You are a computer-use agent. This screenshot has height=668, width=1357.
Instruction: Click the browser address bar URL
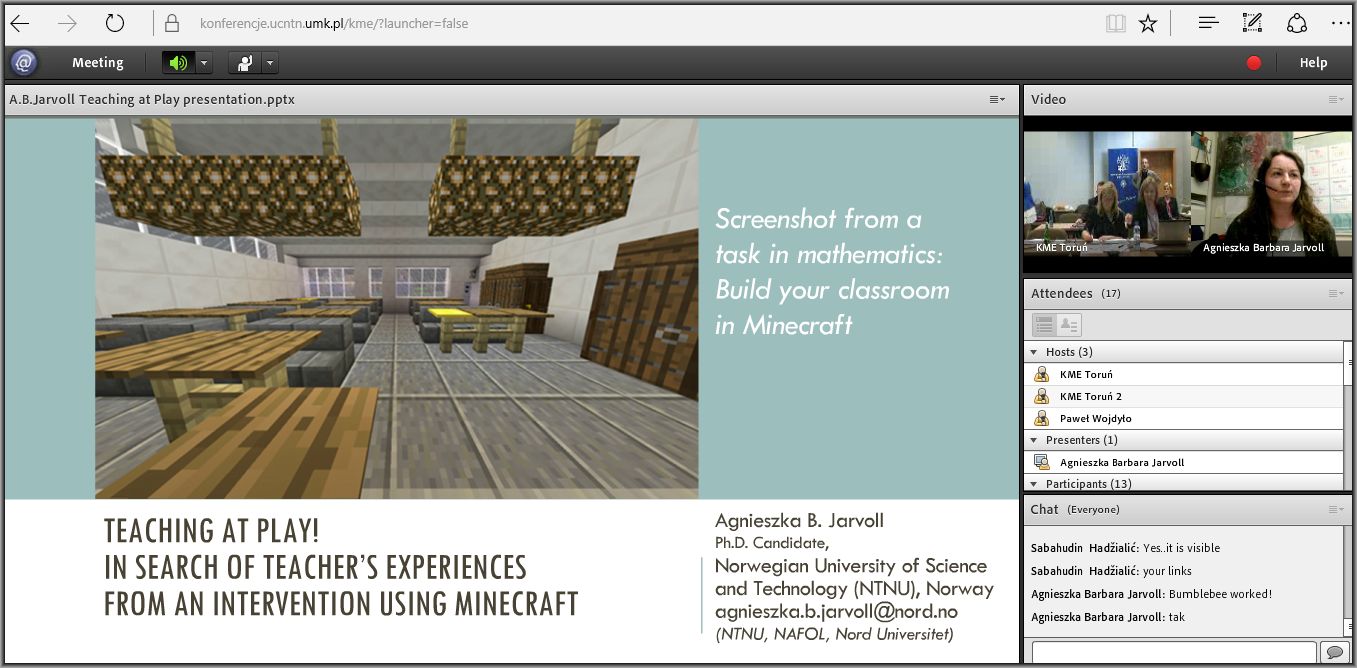[333, 23]
